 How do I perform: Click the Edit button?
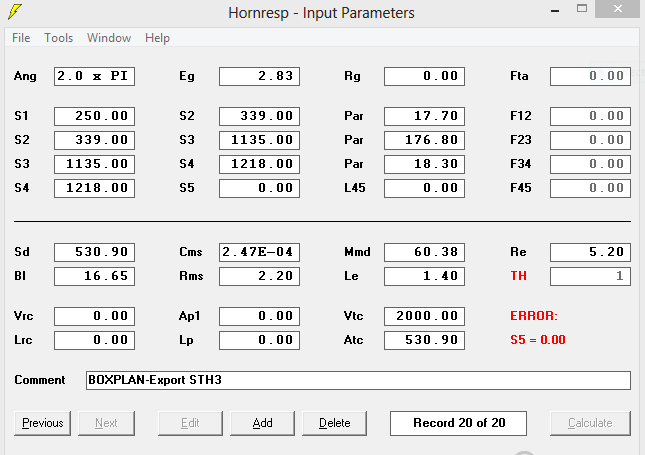[x=190, y=423]
